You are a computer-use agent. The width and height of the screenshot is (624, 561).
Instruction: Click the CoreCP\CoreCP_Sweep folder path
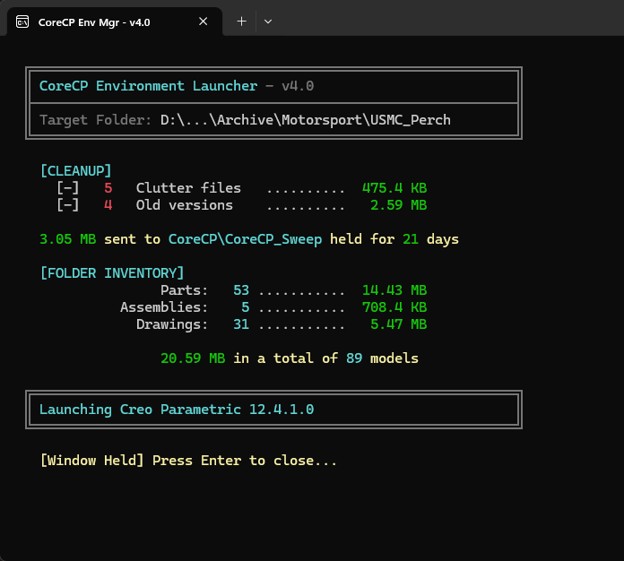[245, 239]
